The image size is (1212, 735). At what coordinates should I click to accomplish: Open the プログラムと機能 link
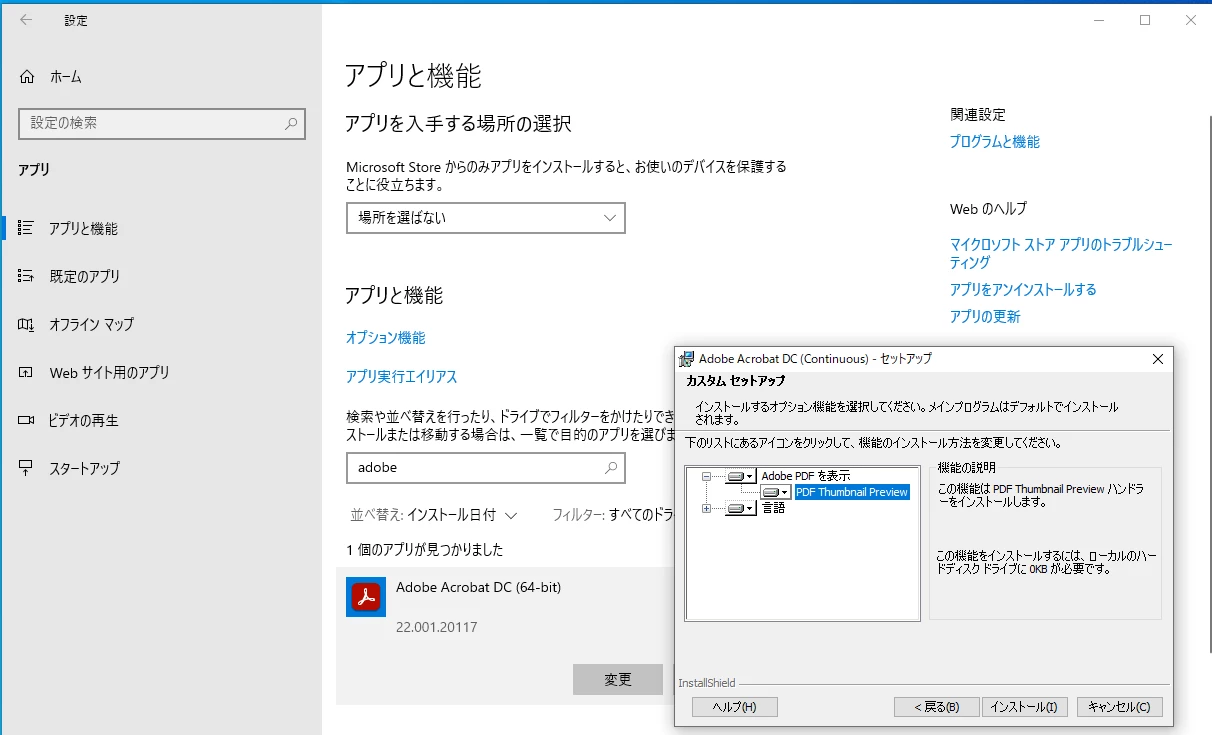coord(994,142)
